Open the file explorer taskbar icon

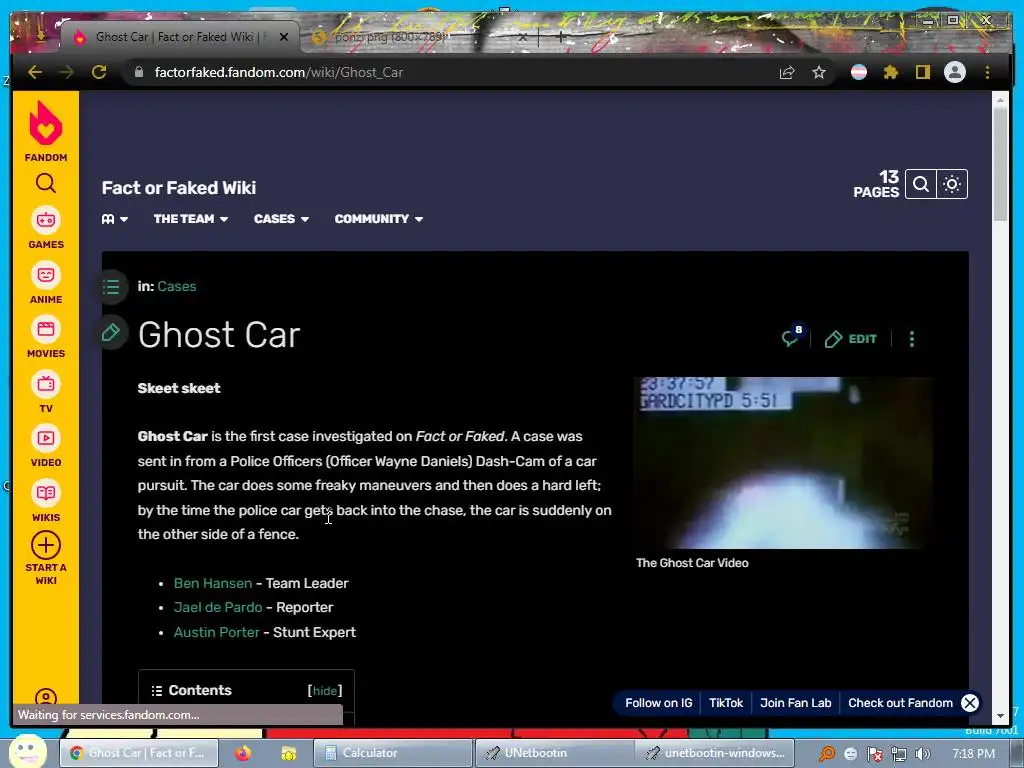coord(288,754)
